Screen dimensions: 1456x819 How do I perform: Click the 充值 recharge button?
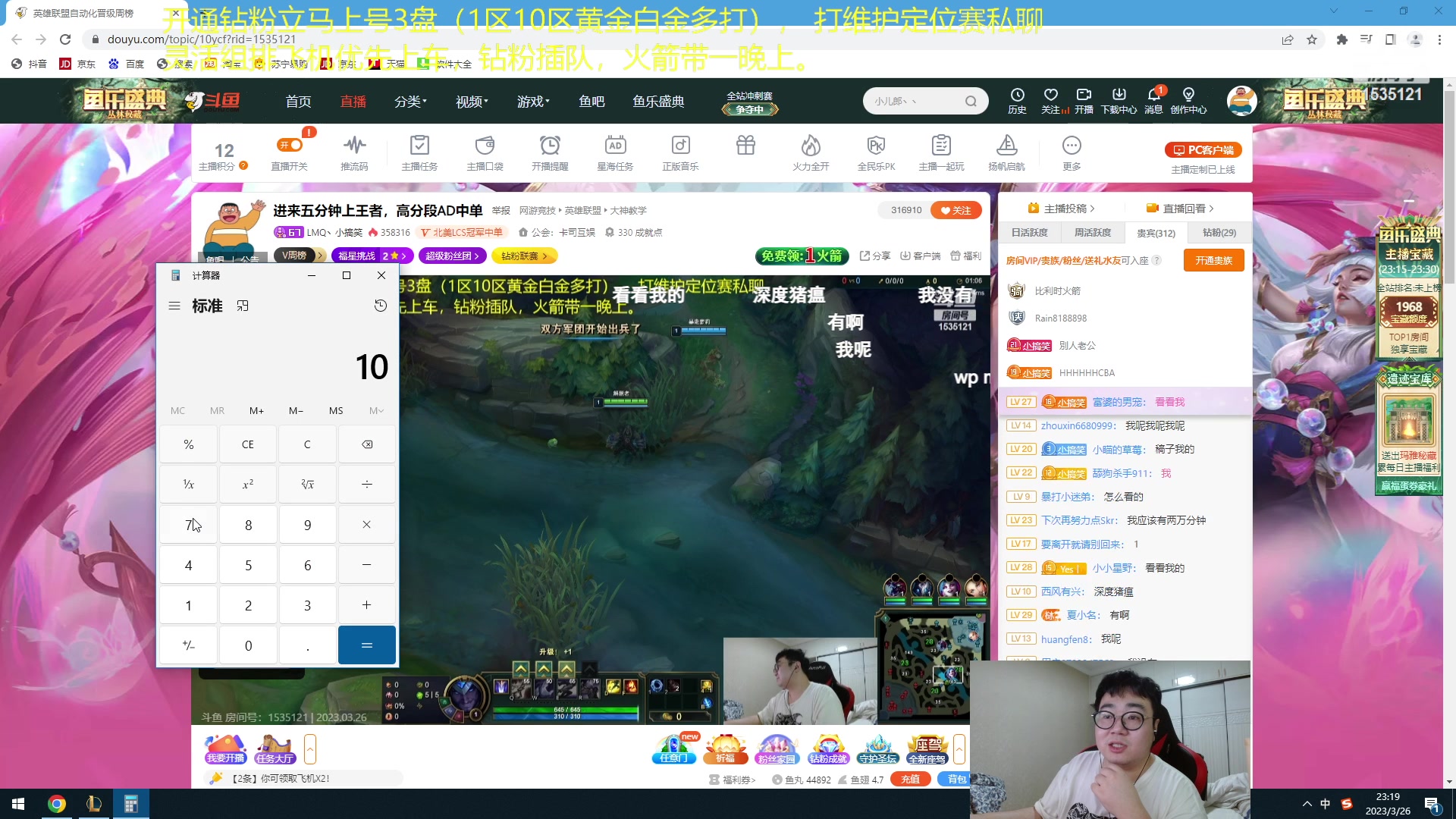910,779
